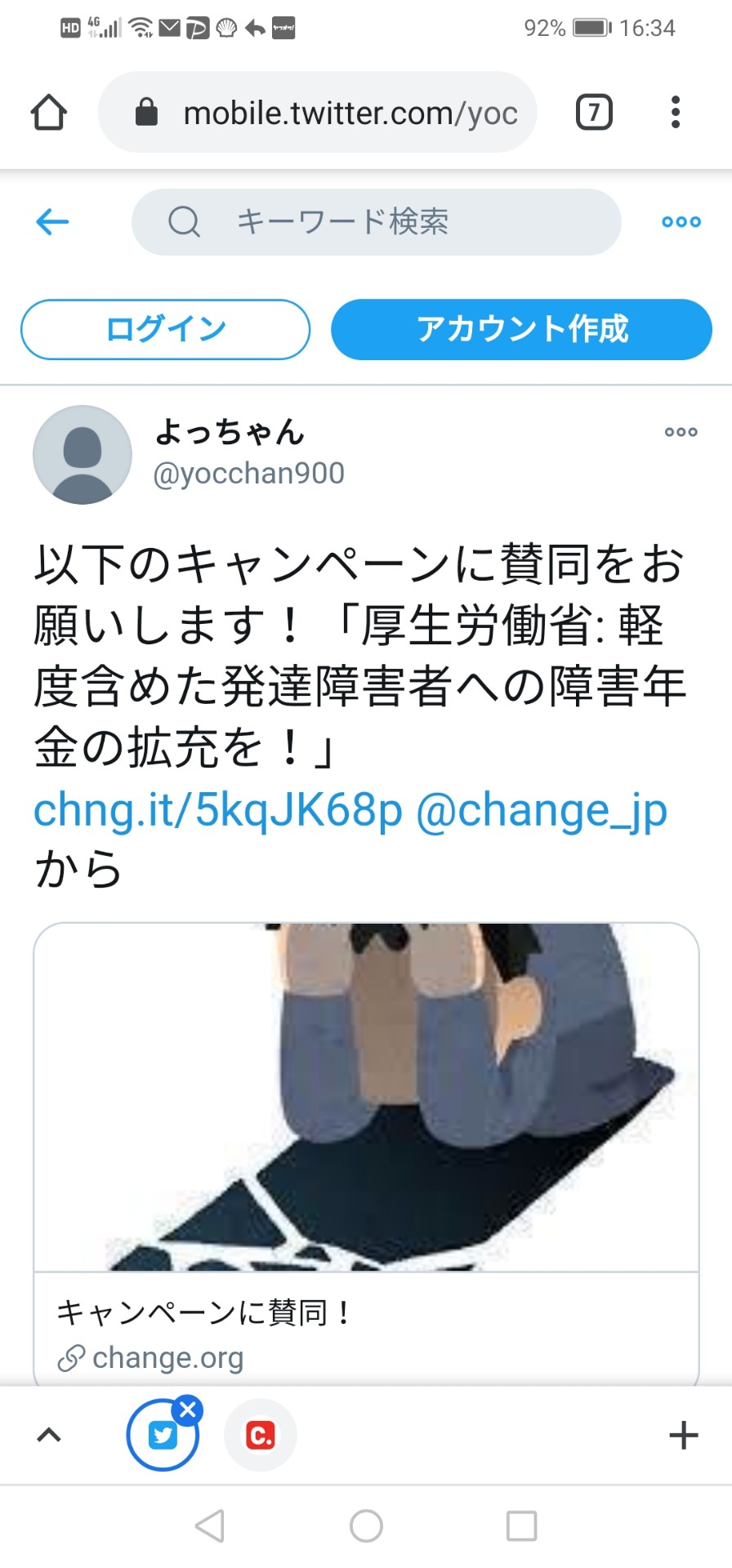
Task: Open the @change_jp mention
Action: click(x=542, y=810)
